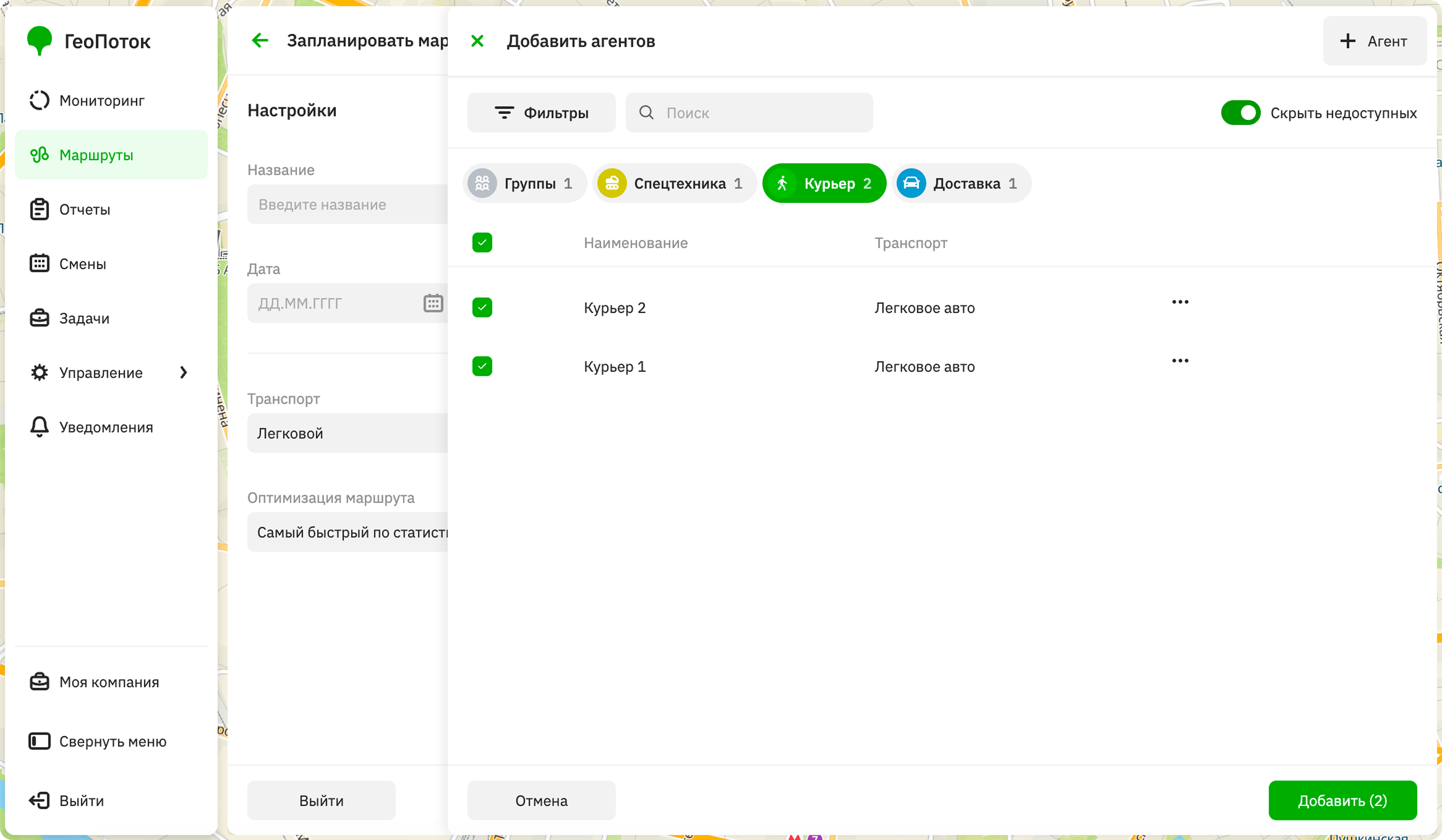Open the Оптимизация маршрута dropdown
Screen dimensions: 1442x840
(x=347, y=532)
